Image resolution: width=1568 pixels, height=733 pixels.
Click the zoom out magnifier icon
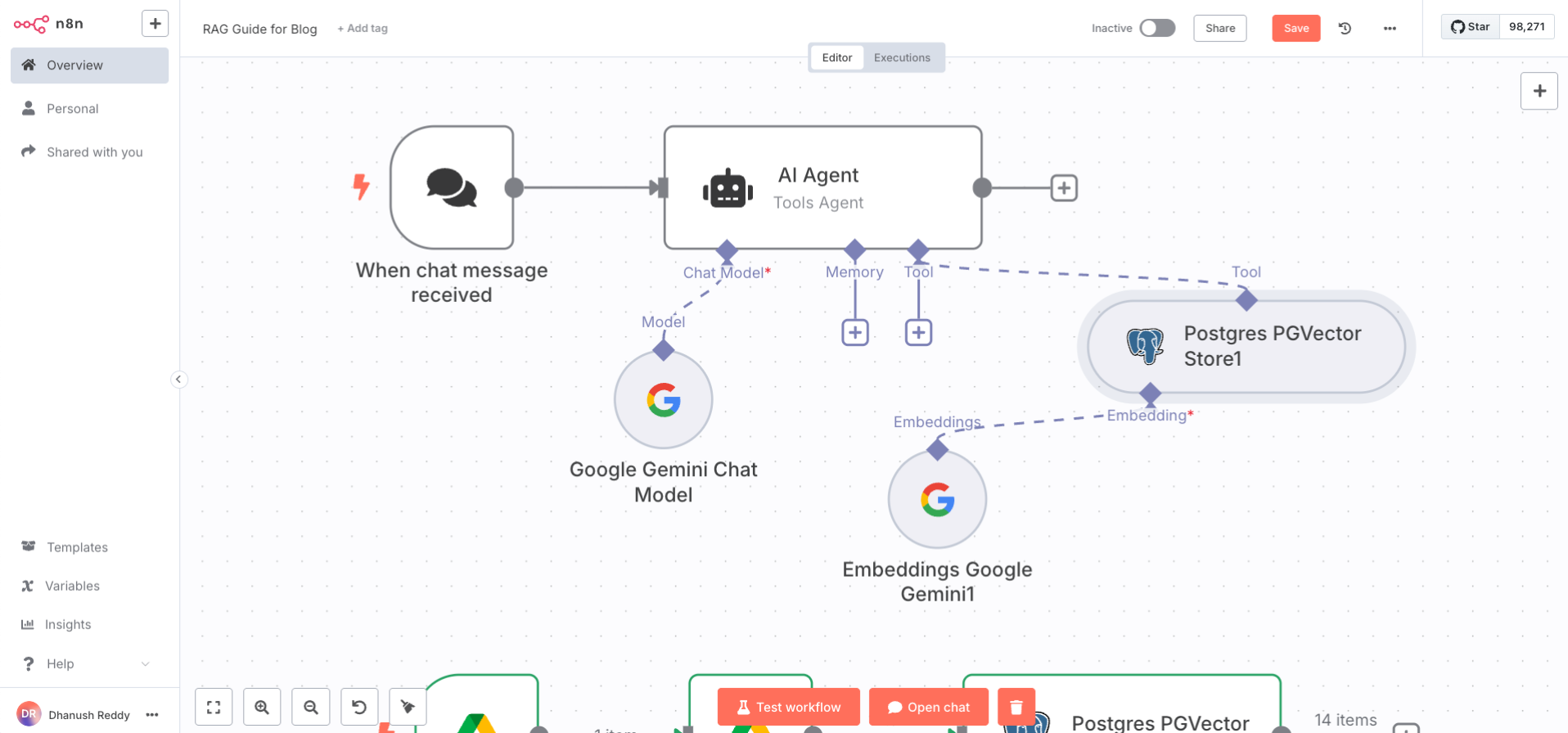[311, 707]
